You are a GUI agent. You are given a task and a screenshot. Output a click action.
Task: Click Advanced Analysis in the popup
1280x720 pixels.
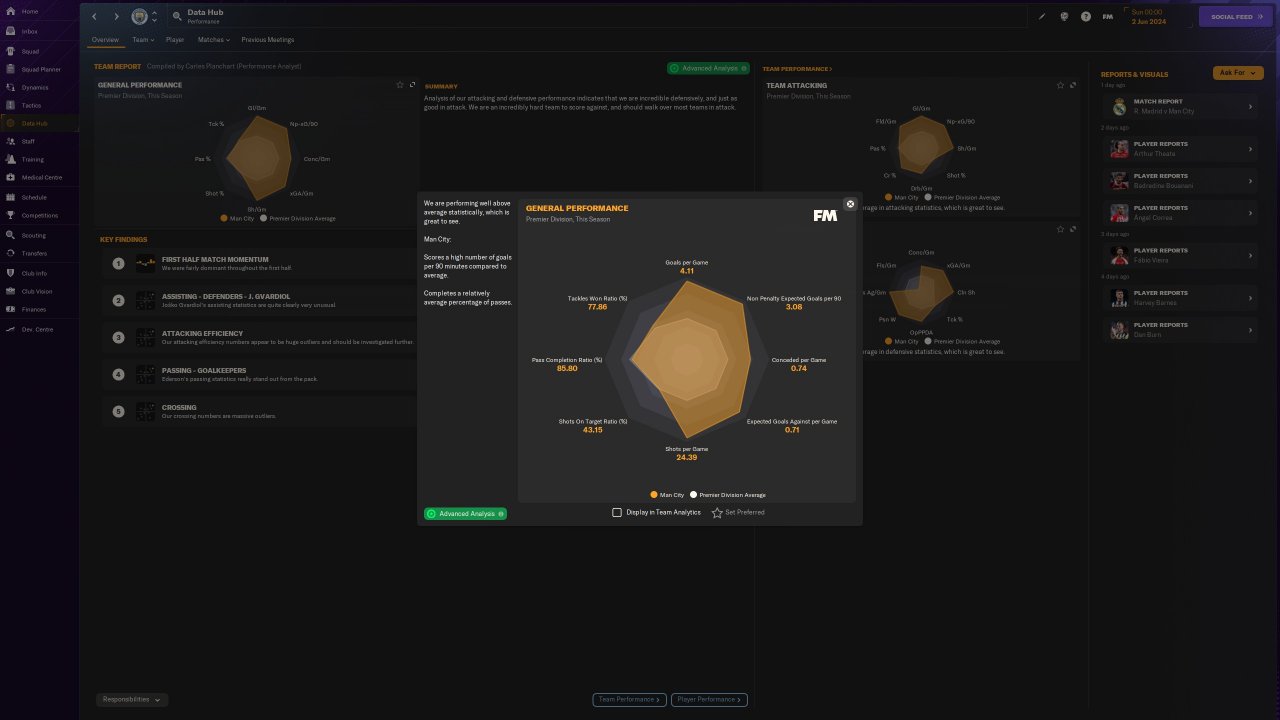coord(465,514)
